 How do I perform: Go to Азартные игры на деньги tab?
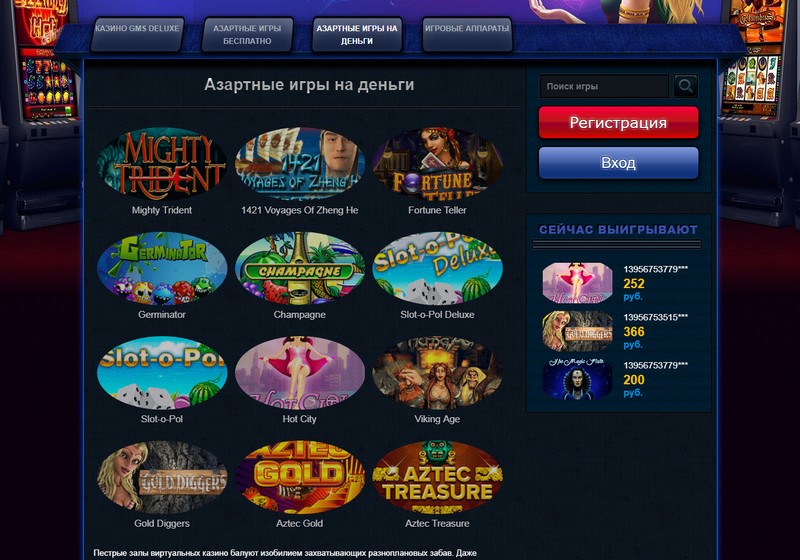pyautogui.click(x=357, y=34)
